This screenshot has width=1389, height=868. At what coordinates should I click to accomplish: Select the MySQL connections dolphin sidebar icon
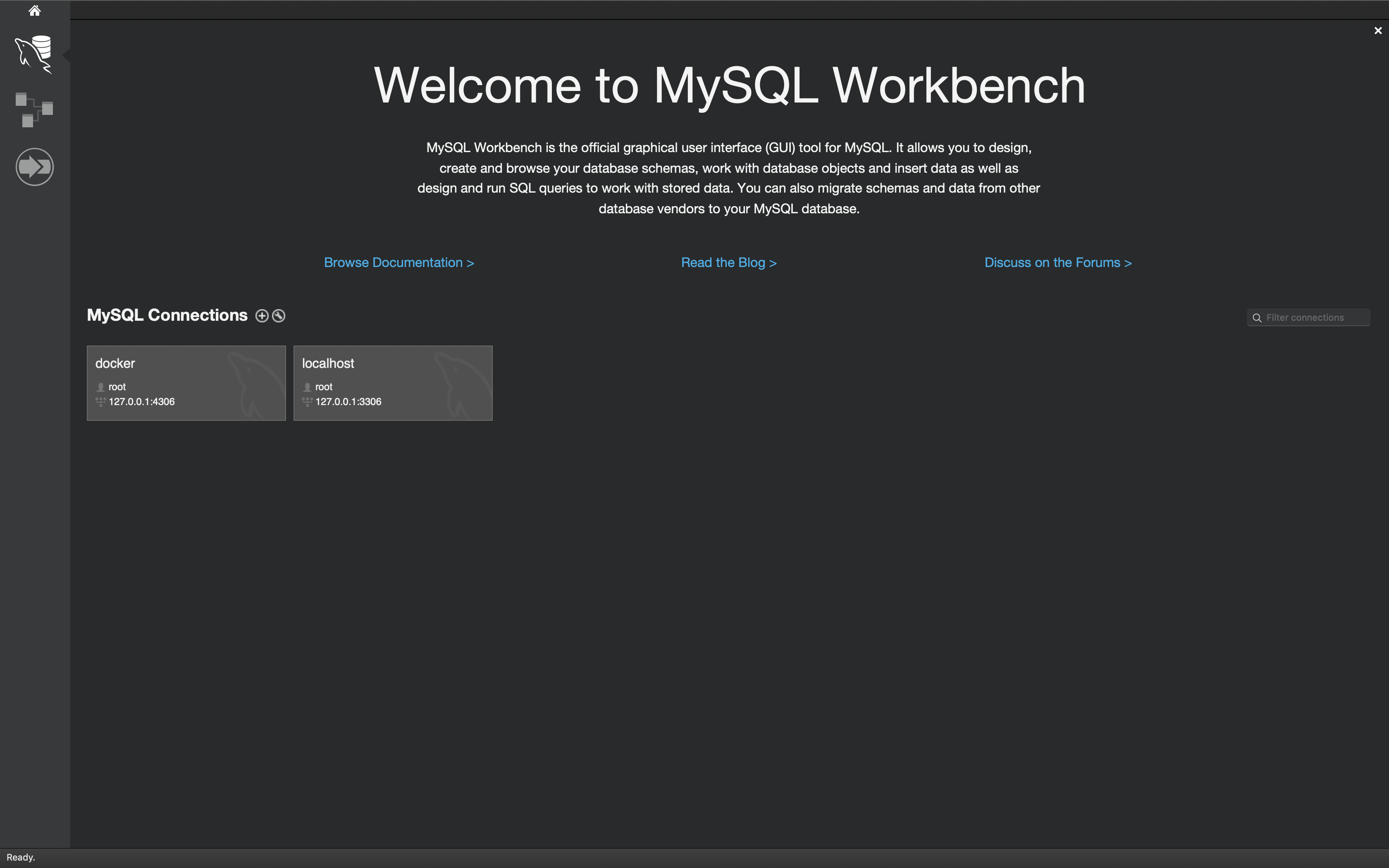point(34,55)
